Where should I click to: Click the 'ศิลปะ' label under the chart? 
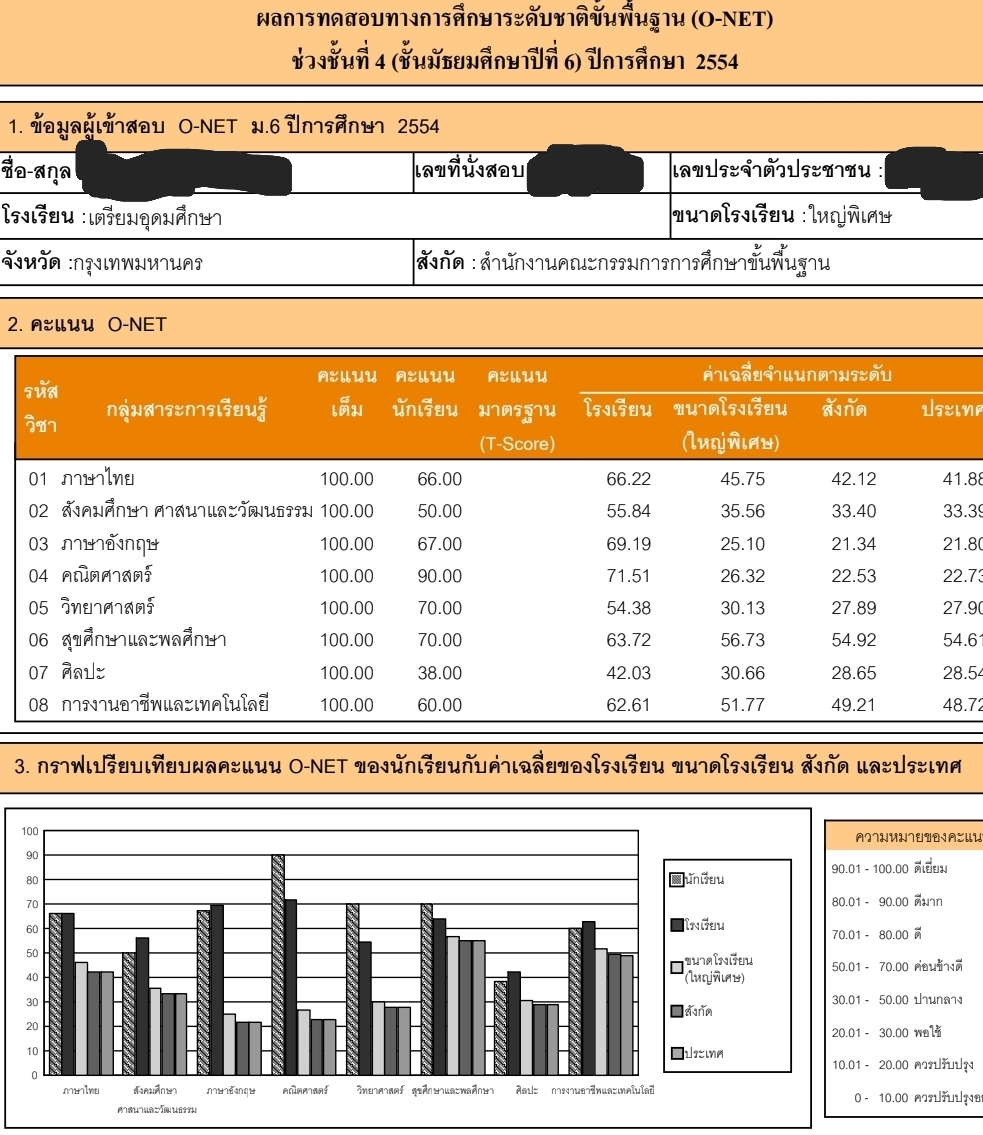click(527, 1090)
